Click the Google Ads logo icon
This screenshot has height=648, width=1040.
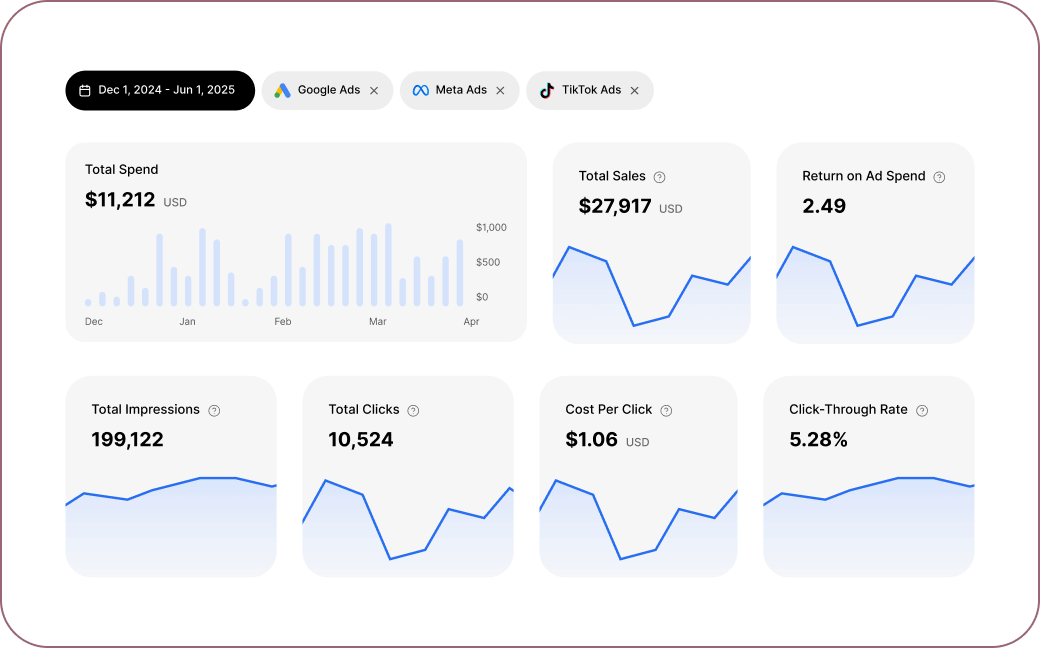tap(283, 90)
